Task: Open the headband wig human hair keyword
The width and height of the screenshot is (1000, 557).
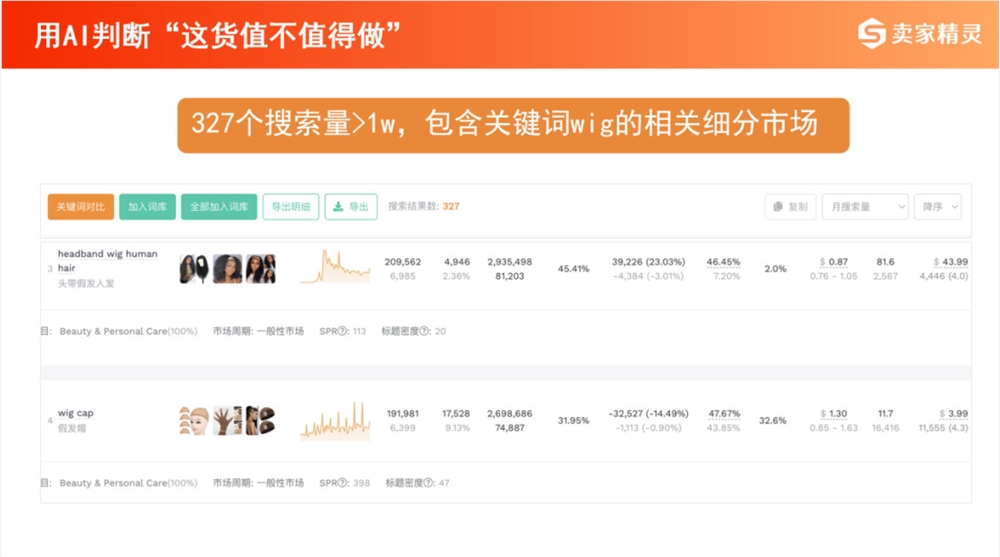Action: (107, 261)
